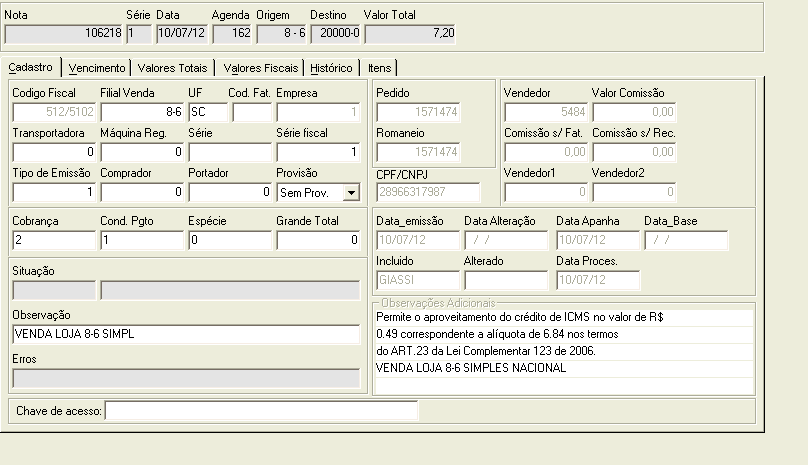Click the CPF/CNPJ field
808x465 pixels.
(428, 192)
